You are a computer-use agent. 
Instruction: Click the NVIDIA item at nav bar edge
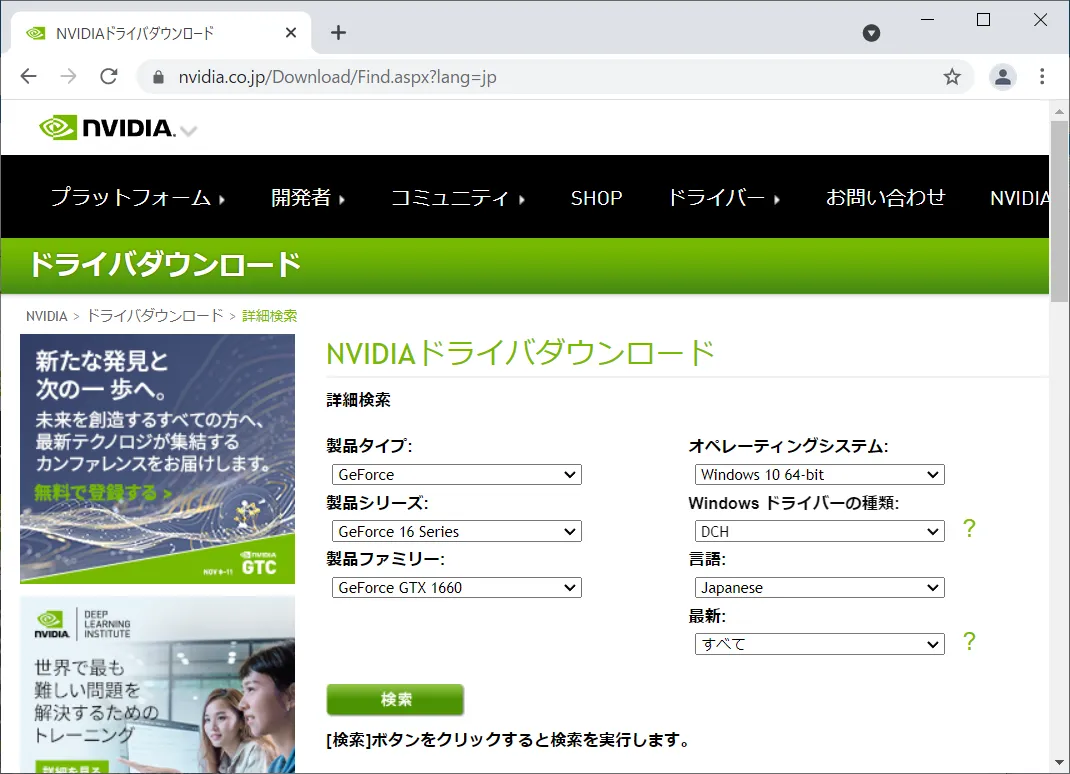(x=1020, y=198)
